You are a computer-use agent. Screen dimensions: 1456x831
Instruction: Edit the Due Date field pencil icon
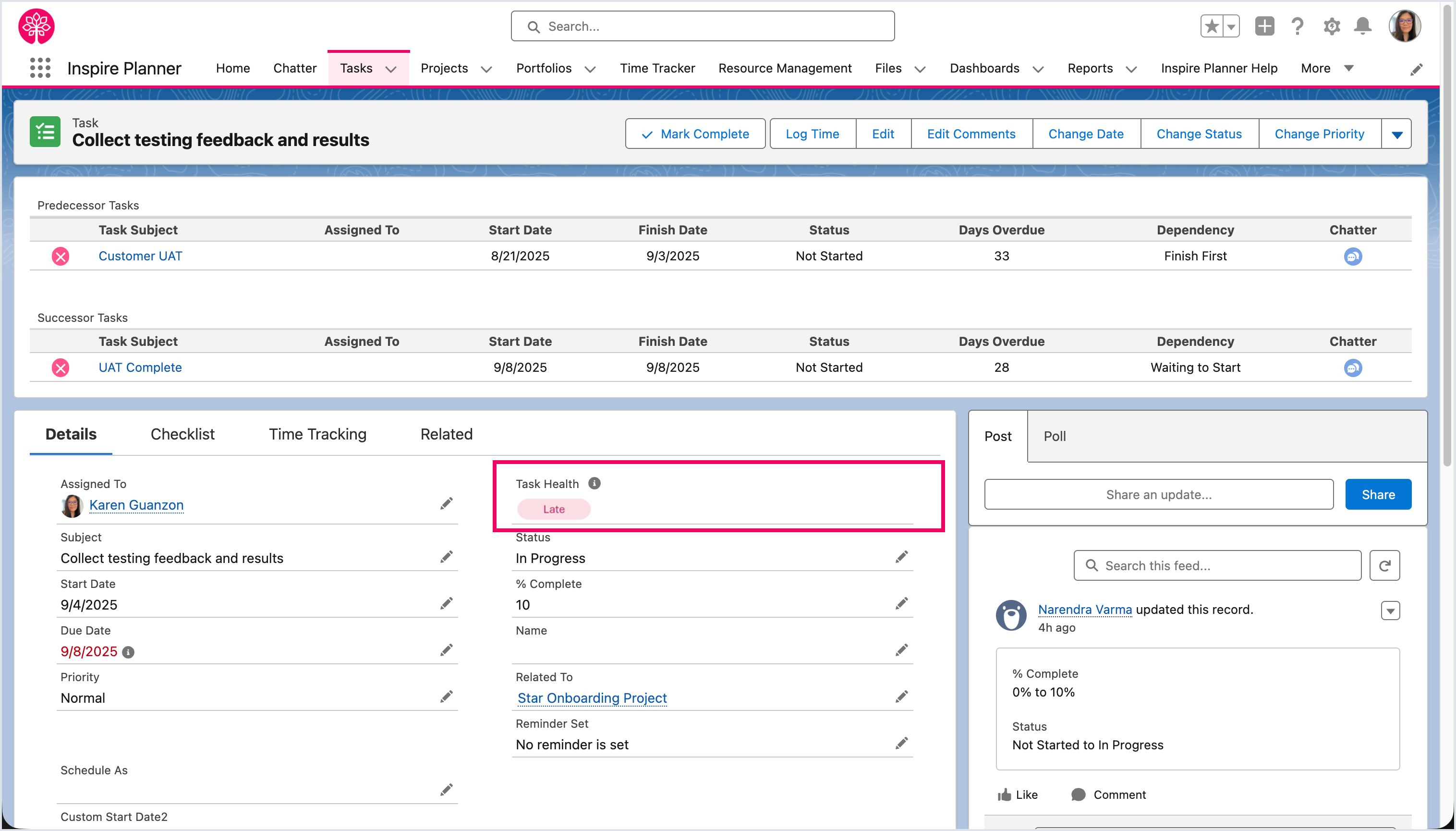click(x=446, y=650)
